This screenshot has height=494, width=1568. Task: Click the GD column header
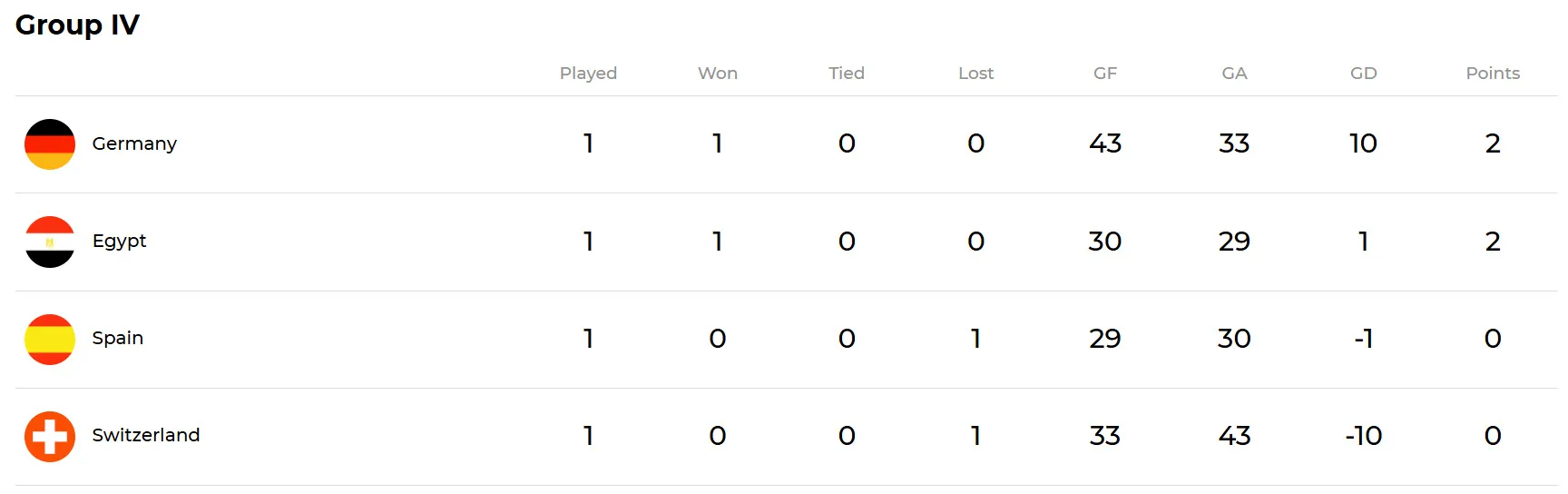point(1363,73)
